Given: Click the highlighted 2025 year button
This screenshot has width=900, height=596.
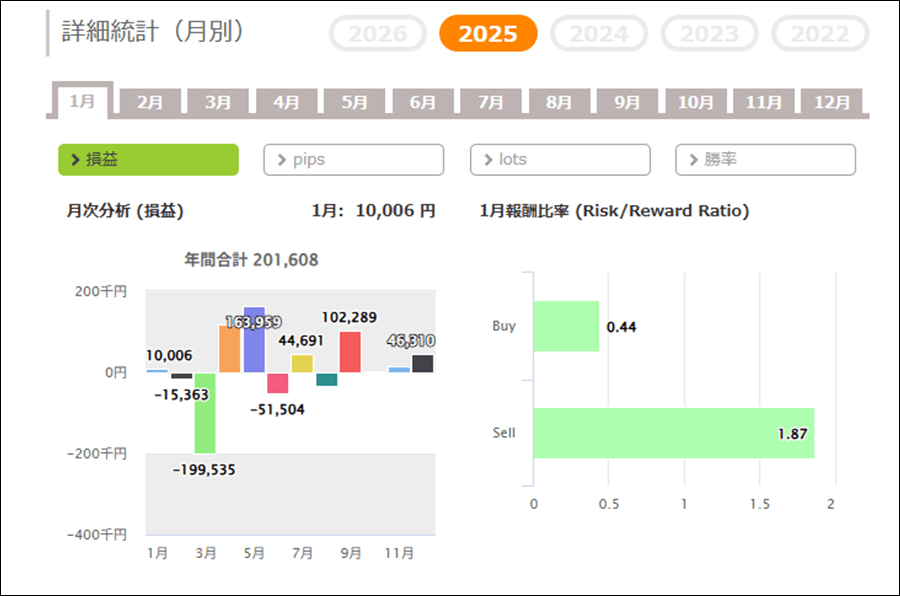Looking at the screenshot, I should pyautogui.click(x=488, y=34).
